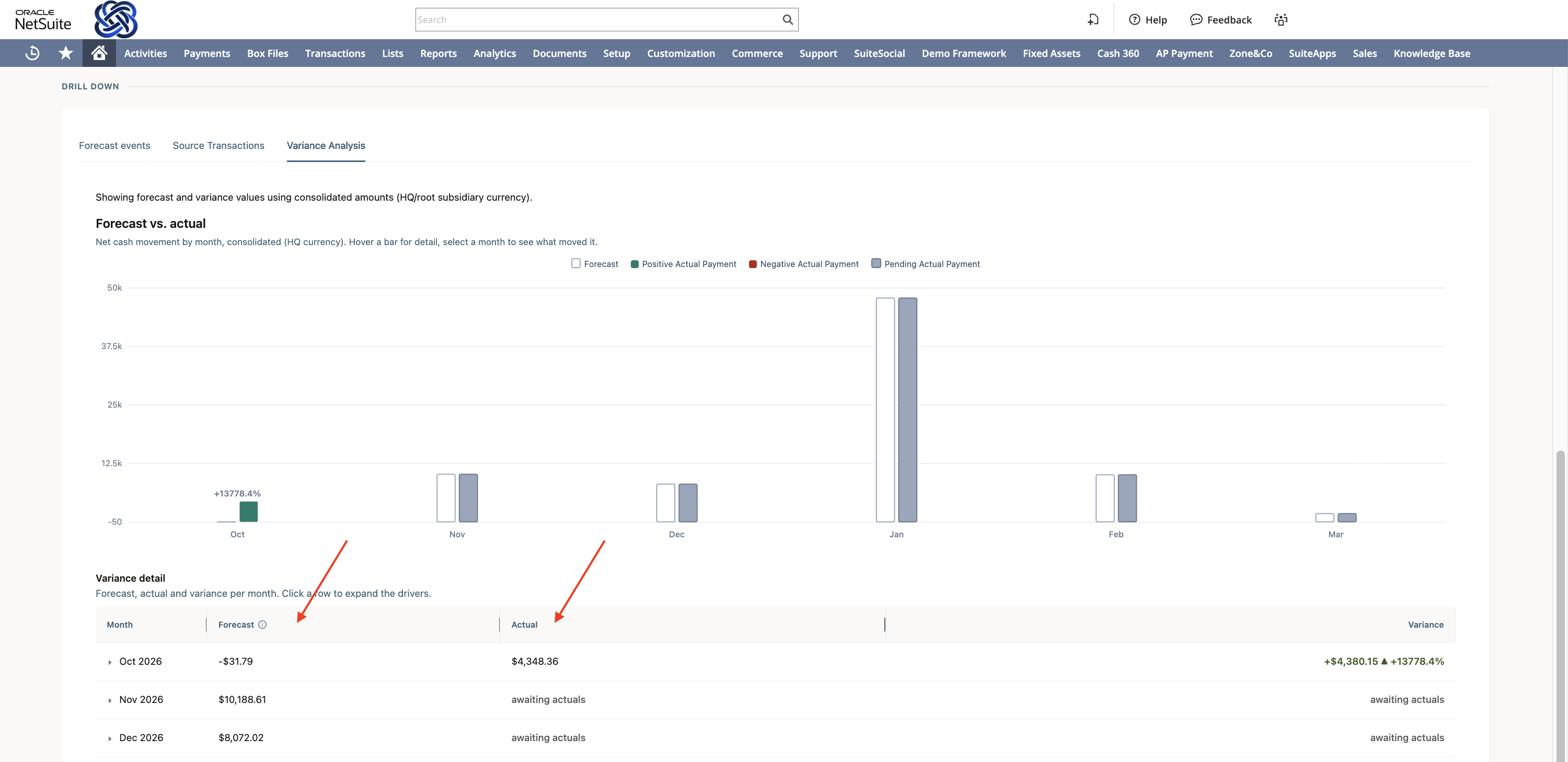The width and height of the screenshot is (1568, 762).
Task: Sort by the Month column header
Action: (119, 625)
